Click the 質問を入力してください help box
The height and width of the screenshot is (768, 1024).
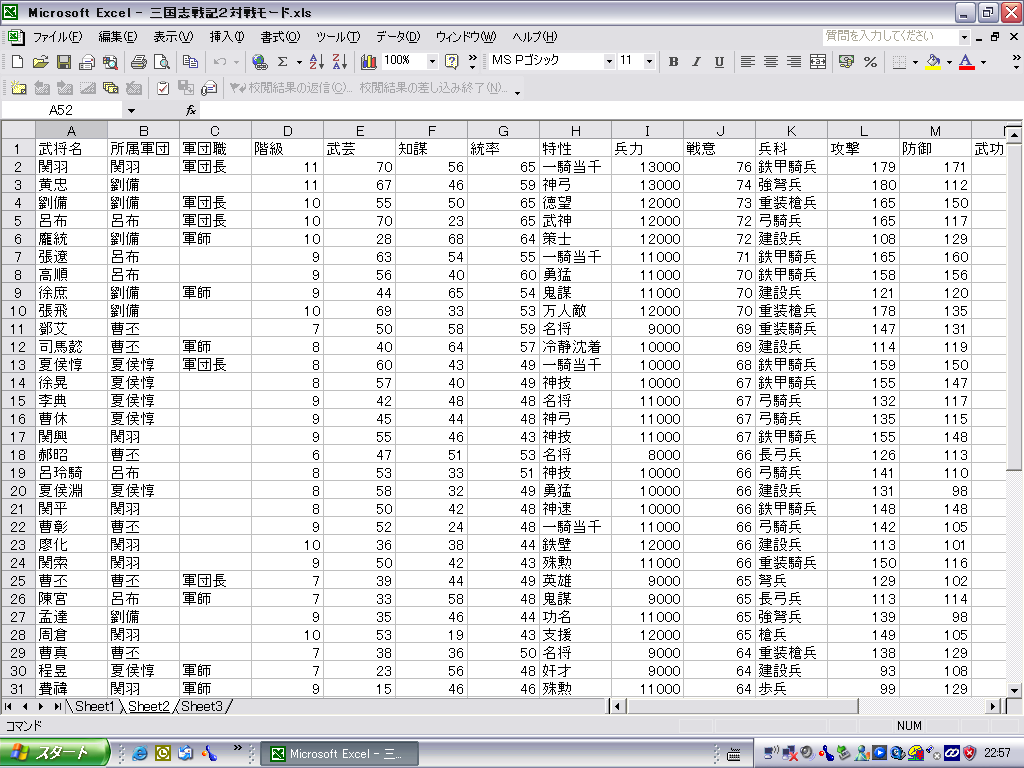point(889,37)
